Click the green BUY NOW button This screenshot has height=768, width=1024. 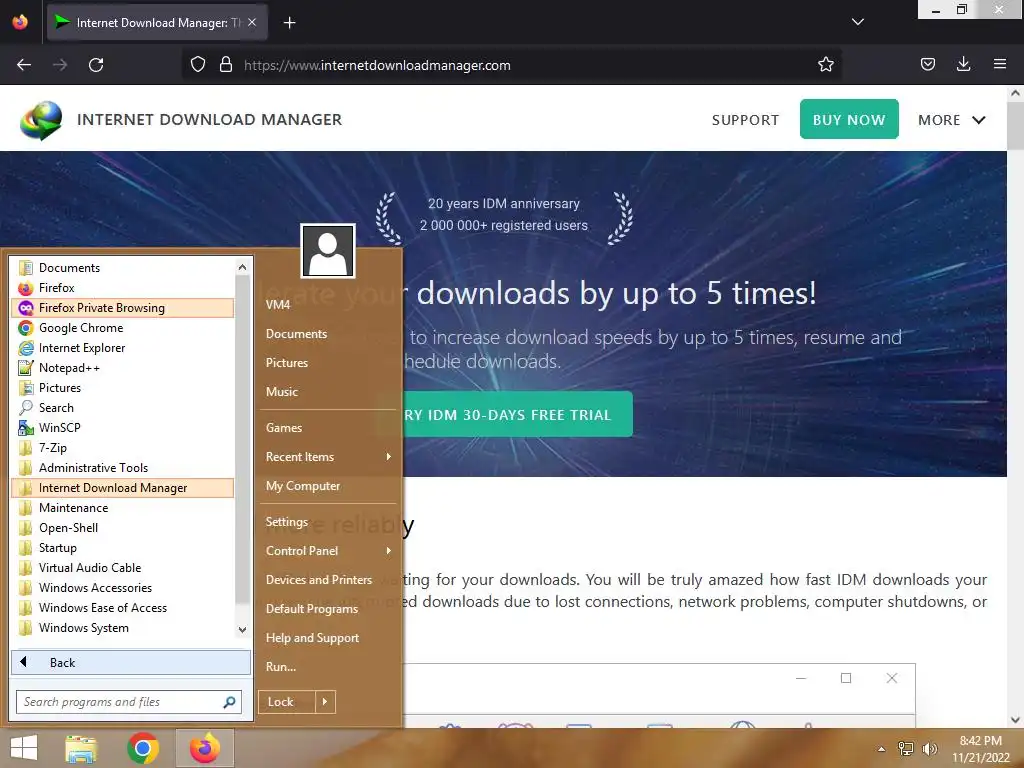tap(849, 120)
